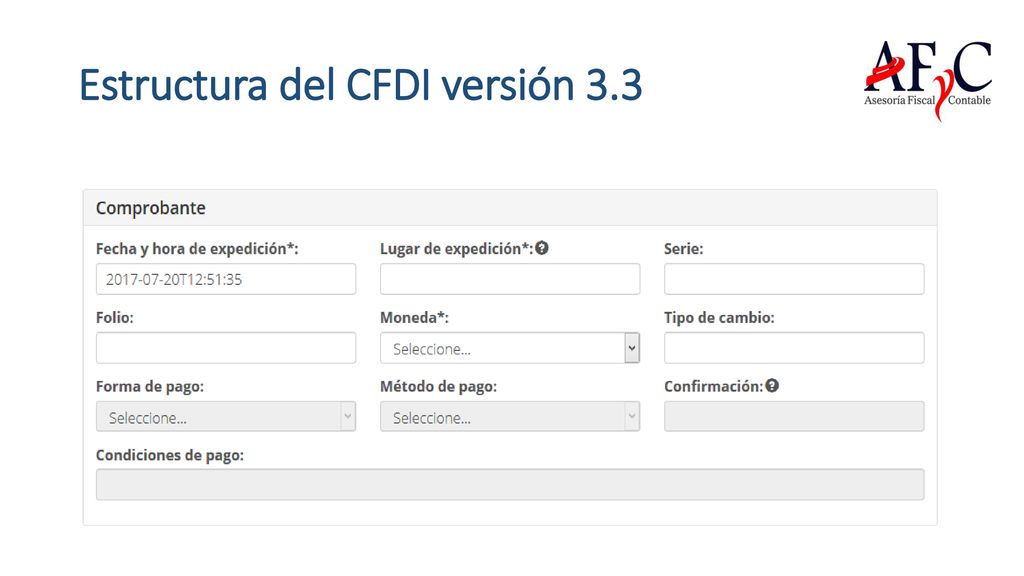Click the Confirmación input field
Screen dimensions: 1024x576
794,417
